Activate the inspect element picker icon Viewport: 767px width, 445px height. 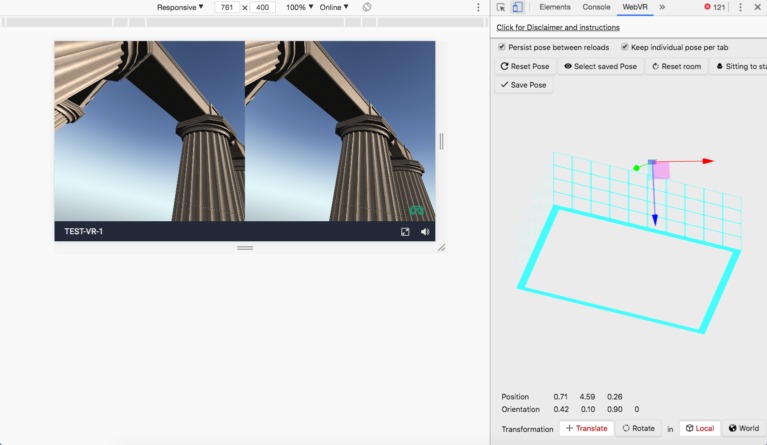pyautogui.click(x=500, y=7)
